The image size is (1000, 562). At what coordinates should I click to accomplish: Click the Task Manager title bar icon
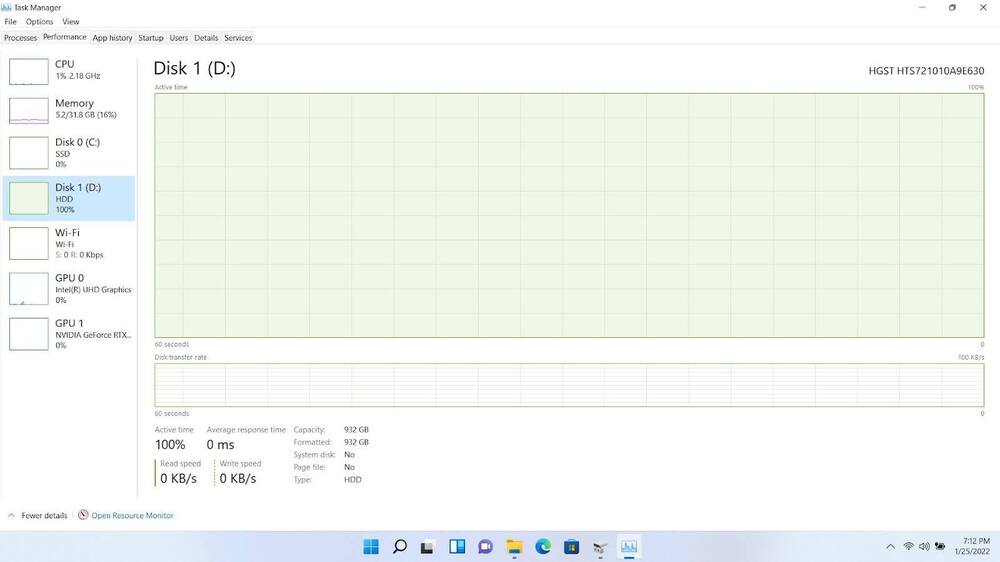click(x=6, y=8)
